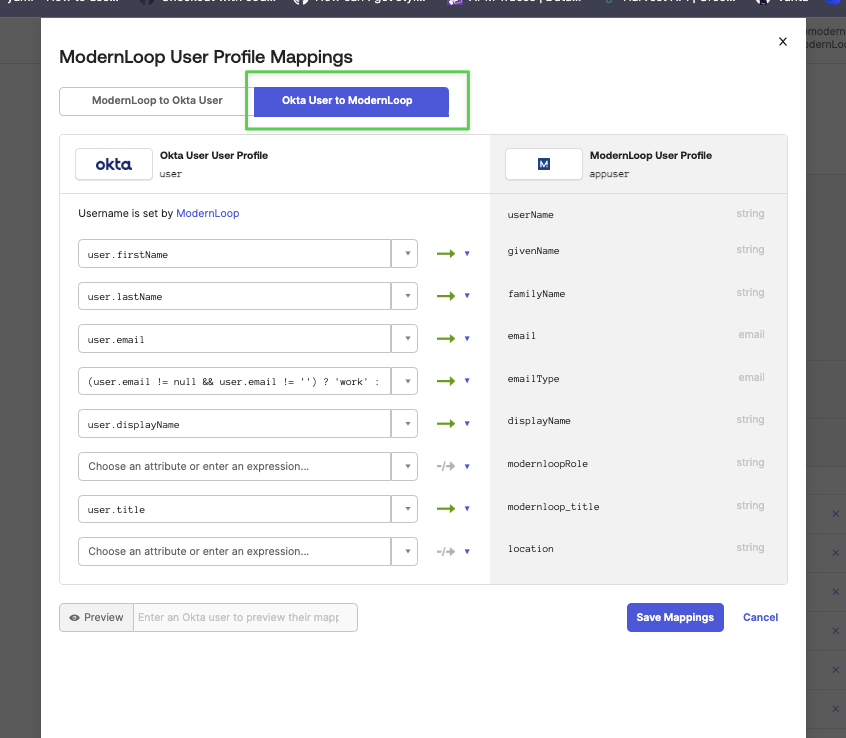Select the Okta User to ModernLoop tab
The image size is (846, 738).
click(351, 101)
